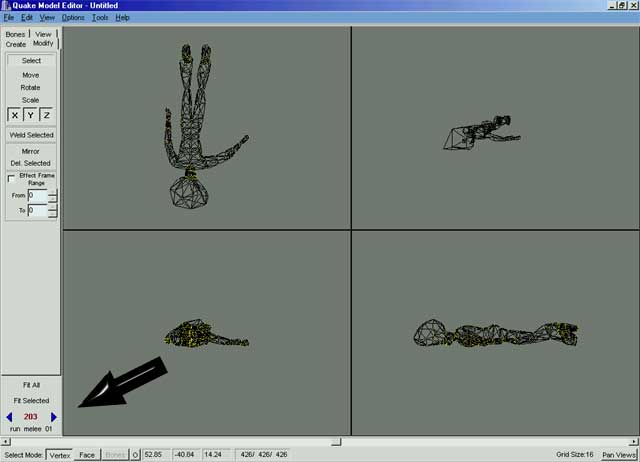Toggle the Y axis constraint button
Image resolution: width=640 pixels, height=462 pixels.
[30, 115]
